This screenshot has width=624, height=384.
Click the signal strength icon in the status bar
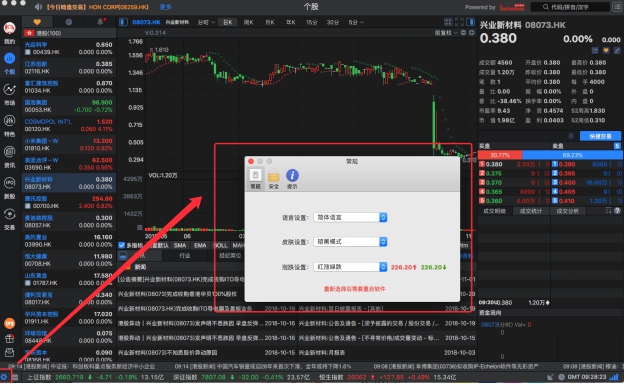coord(614,377)
